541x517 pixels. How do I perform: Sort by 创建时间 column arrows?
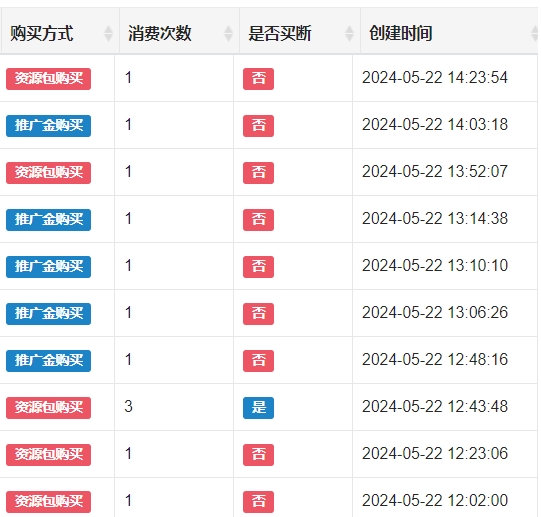535,33
